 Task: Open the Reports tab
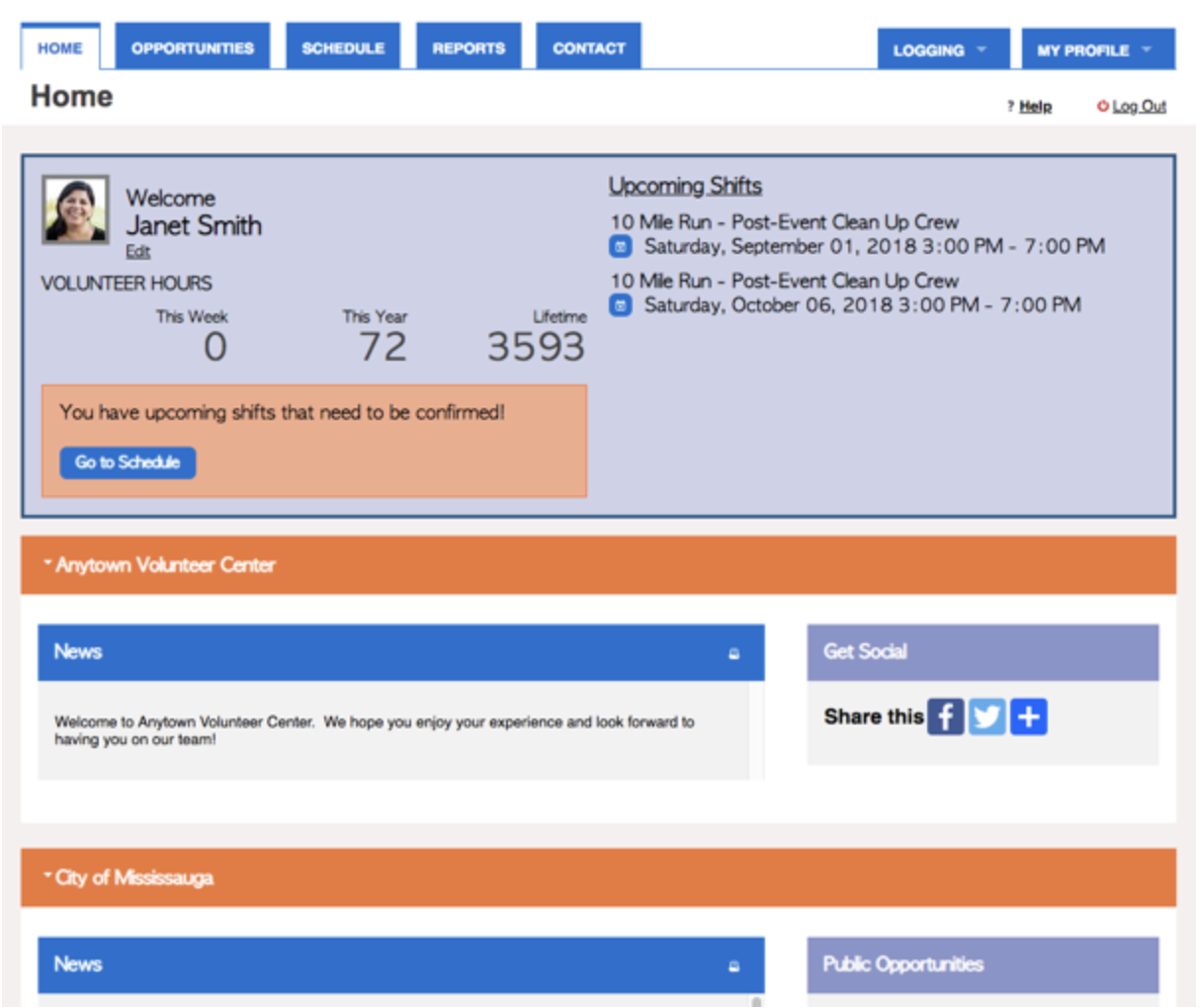click(x=469, y=47)
